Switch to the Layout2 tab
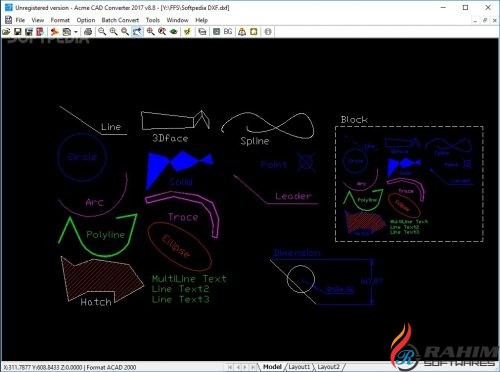The height and width of the screenshot is (372, 500). [x=328, y=367]
